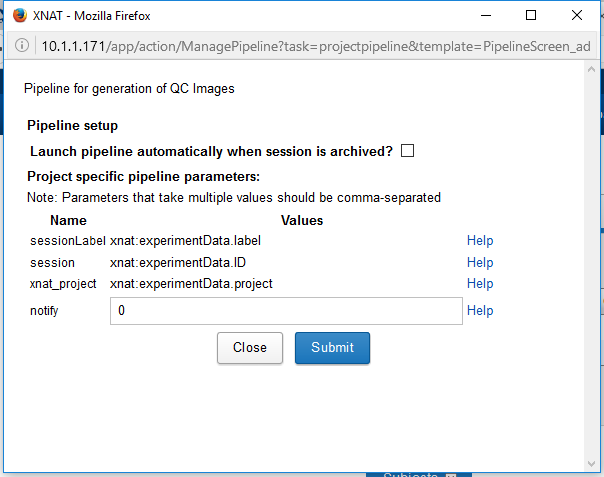Image resolution: width=604 pixels, height=477 pixels.
Task: Open Help for xnat_project parameter
Action: 480,284
